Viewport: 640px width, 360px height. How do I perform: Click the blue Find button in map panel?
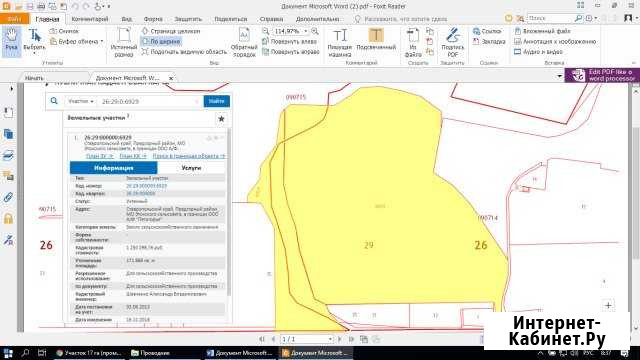pyautogui.click(x=217, y=101)
